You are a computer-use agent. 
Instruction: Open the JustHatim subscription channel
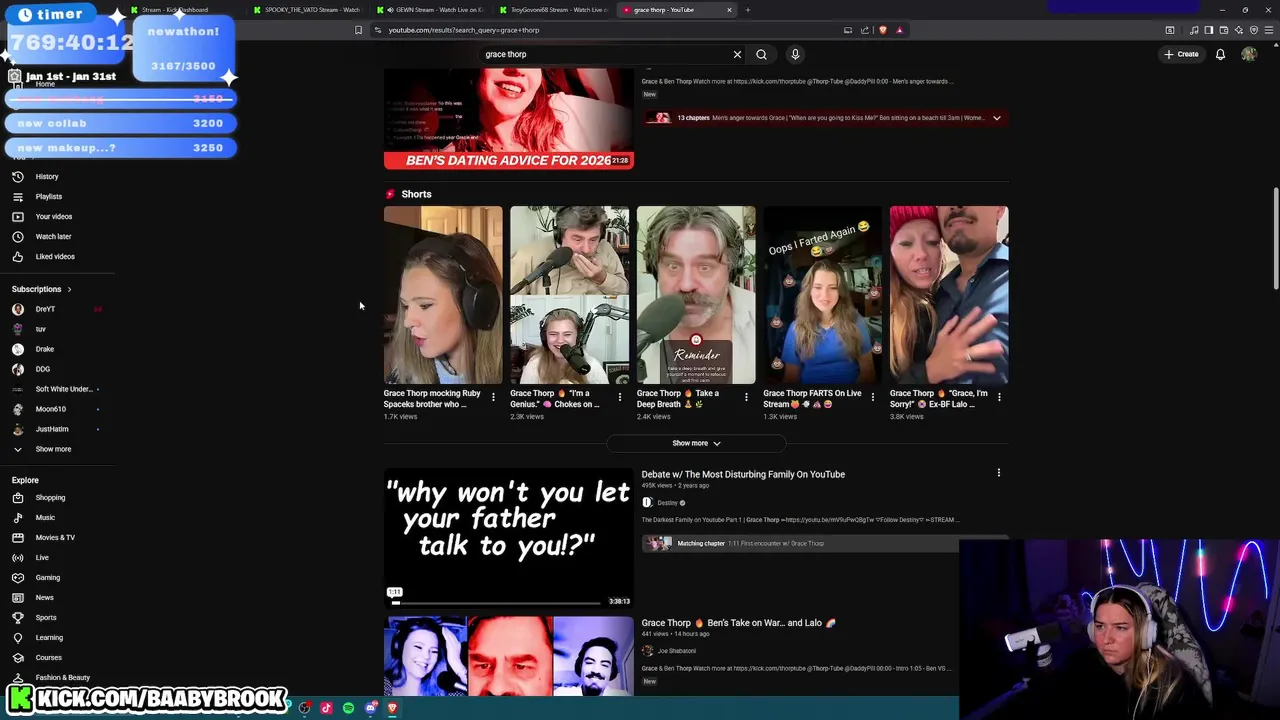52,429
